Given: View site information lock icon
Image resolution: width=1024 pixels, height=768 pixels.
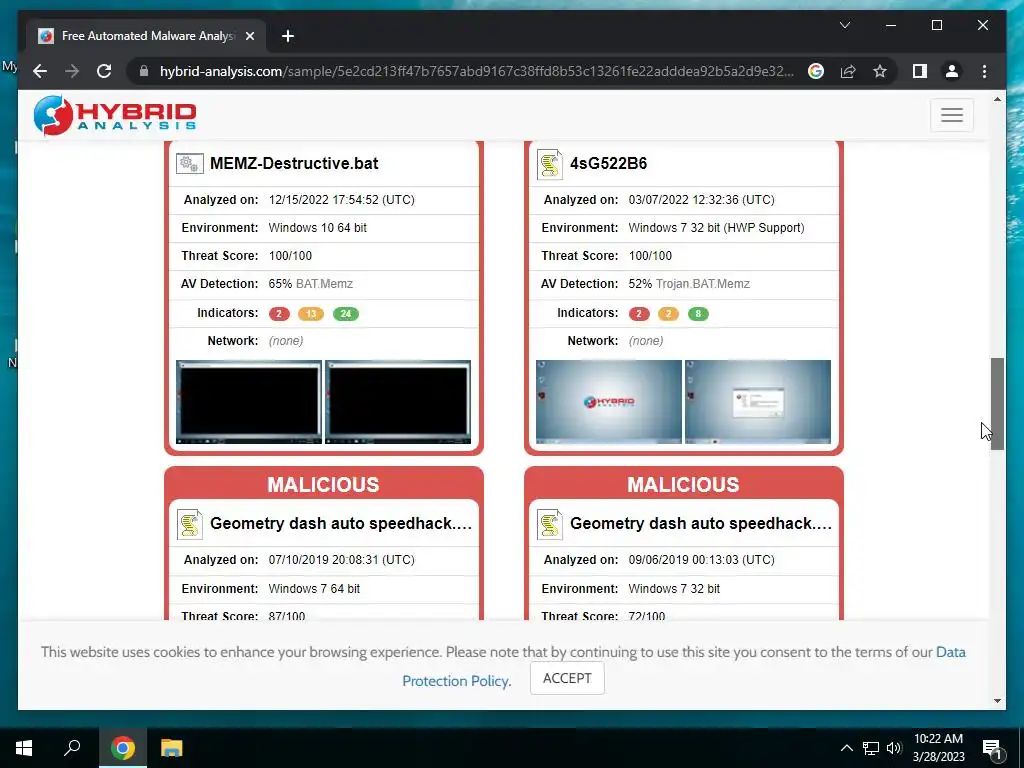Looking at the screenshot, I should click(144, 71).
